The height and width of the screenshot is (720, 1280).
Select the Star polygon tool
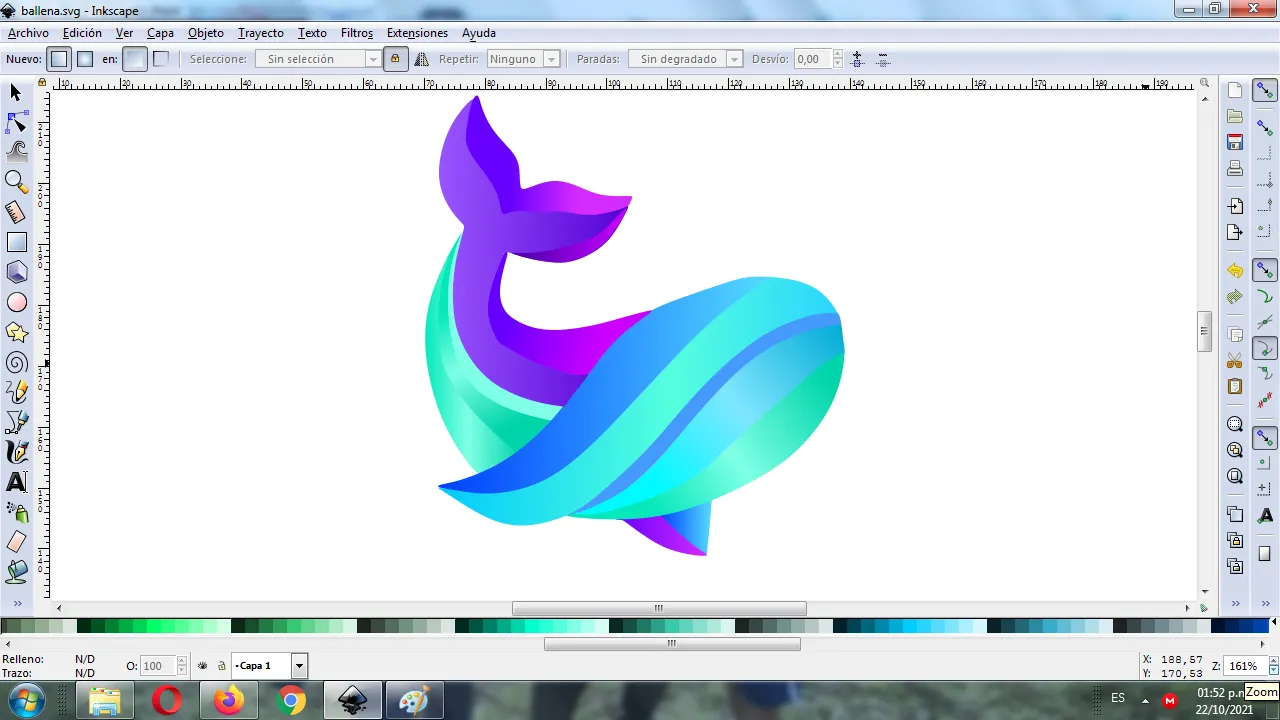[x=16, y=332]
